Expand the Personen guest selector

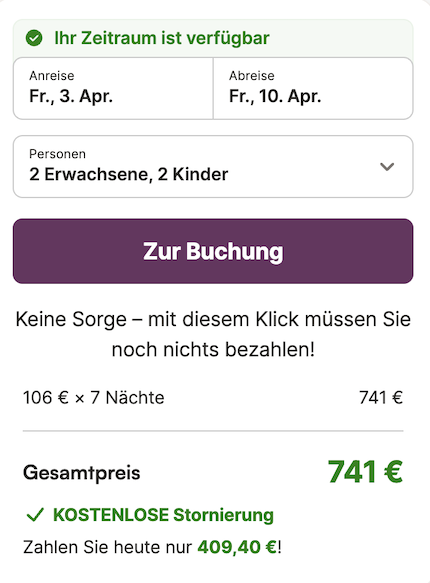pyautogui.click(x=213, y=167)
